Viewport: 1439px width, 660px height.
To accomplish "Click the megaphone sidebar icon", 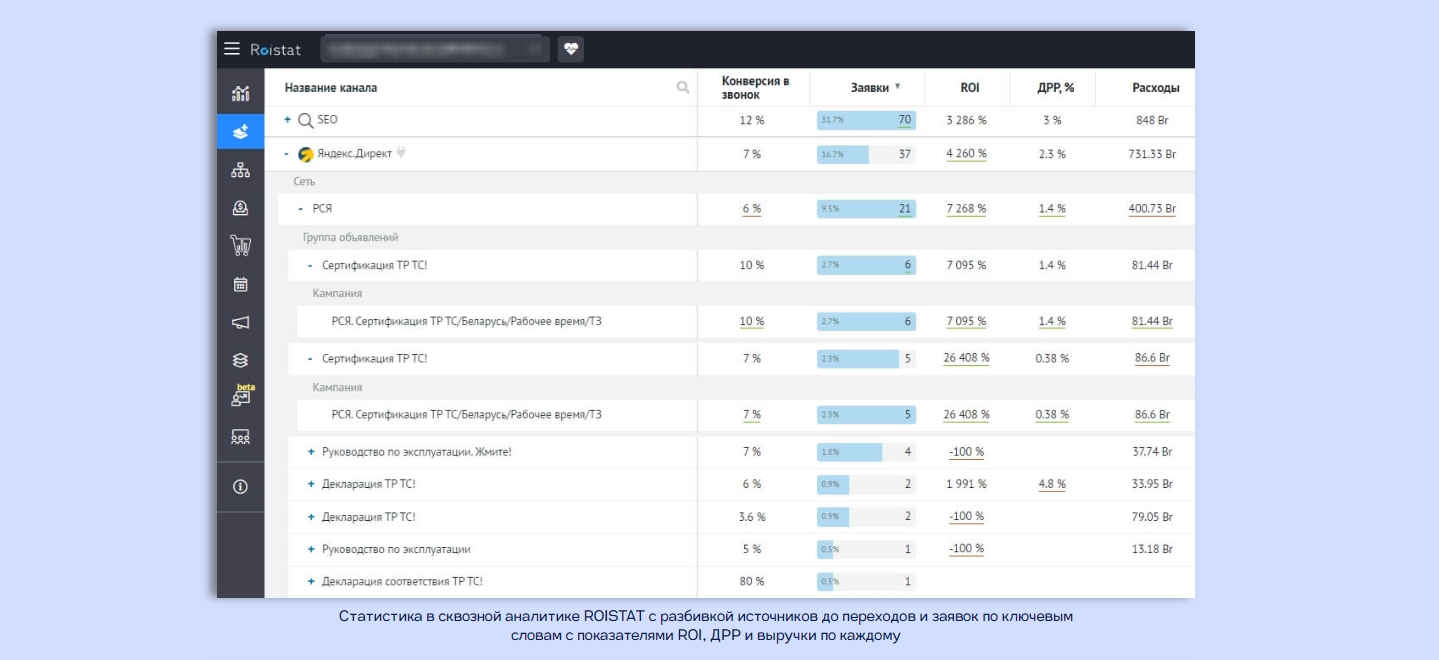I will tap(240, 322).
